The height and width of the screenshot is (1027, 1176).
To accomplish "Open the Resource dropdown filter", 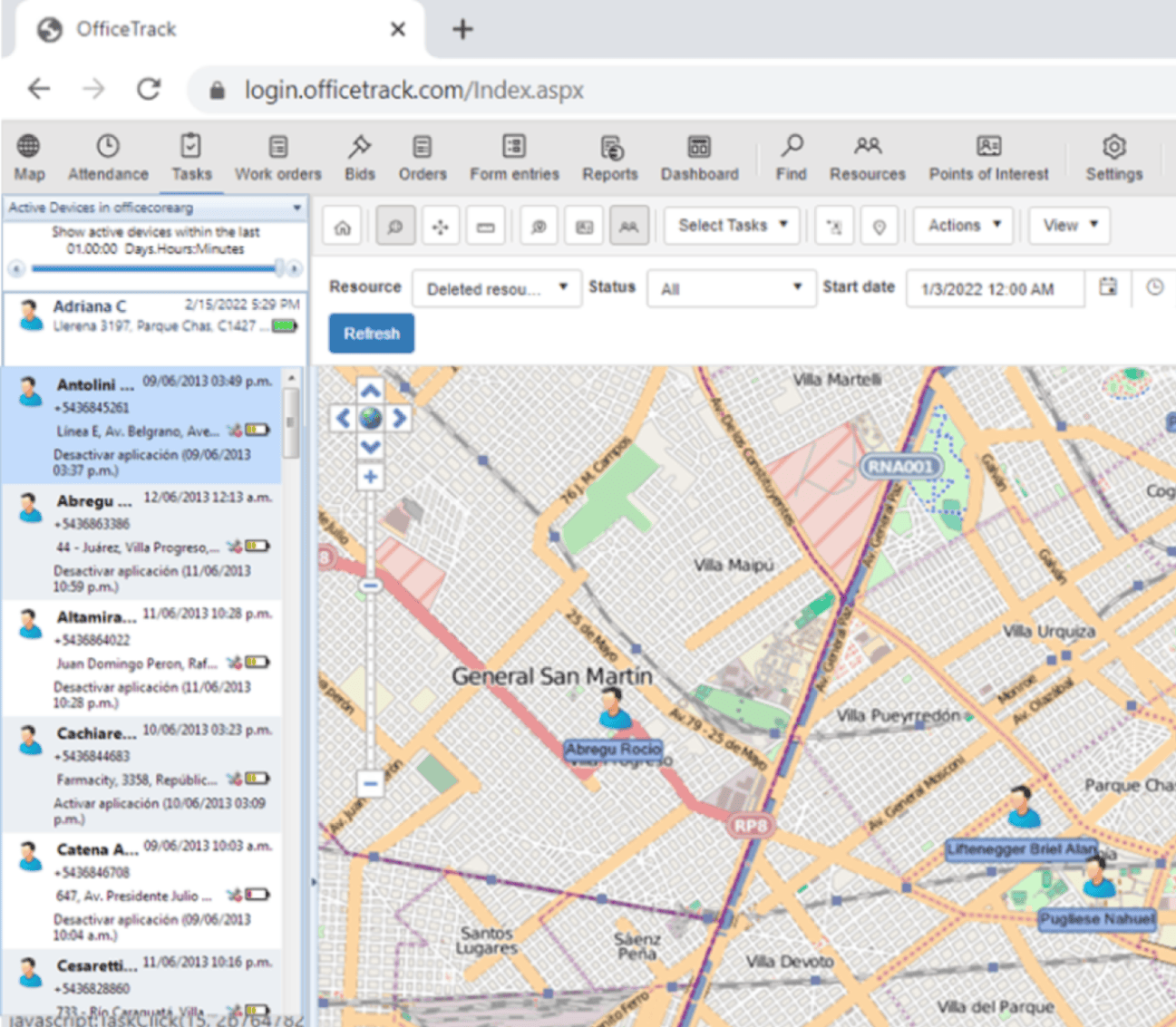I will (497, 289).
